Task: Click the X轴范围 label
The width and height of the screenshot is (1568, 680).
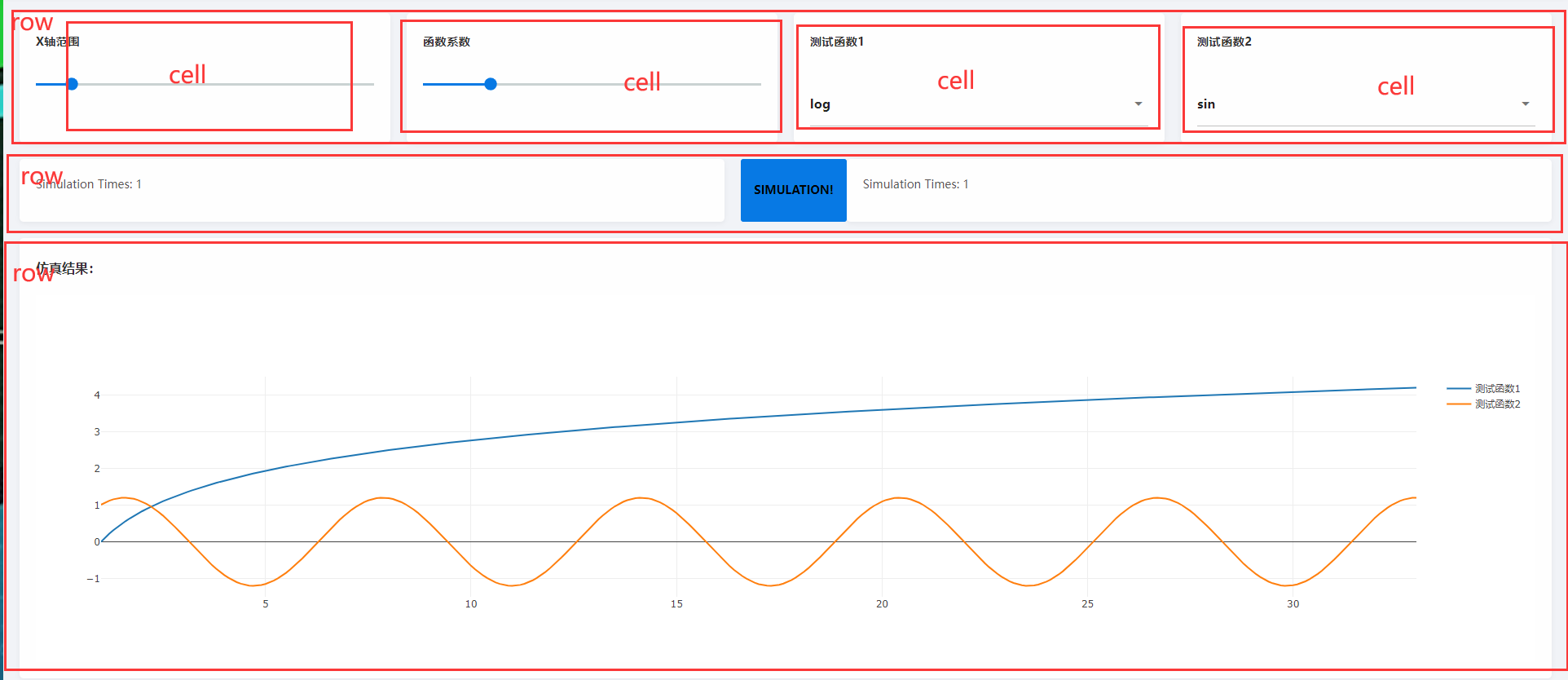Action: [58, 42]
